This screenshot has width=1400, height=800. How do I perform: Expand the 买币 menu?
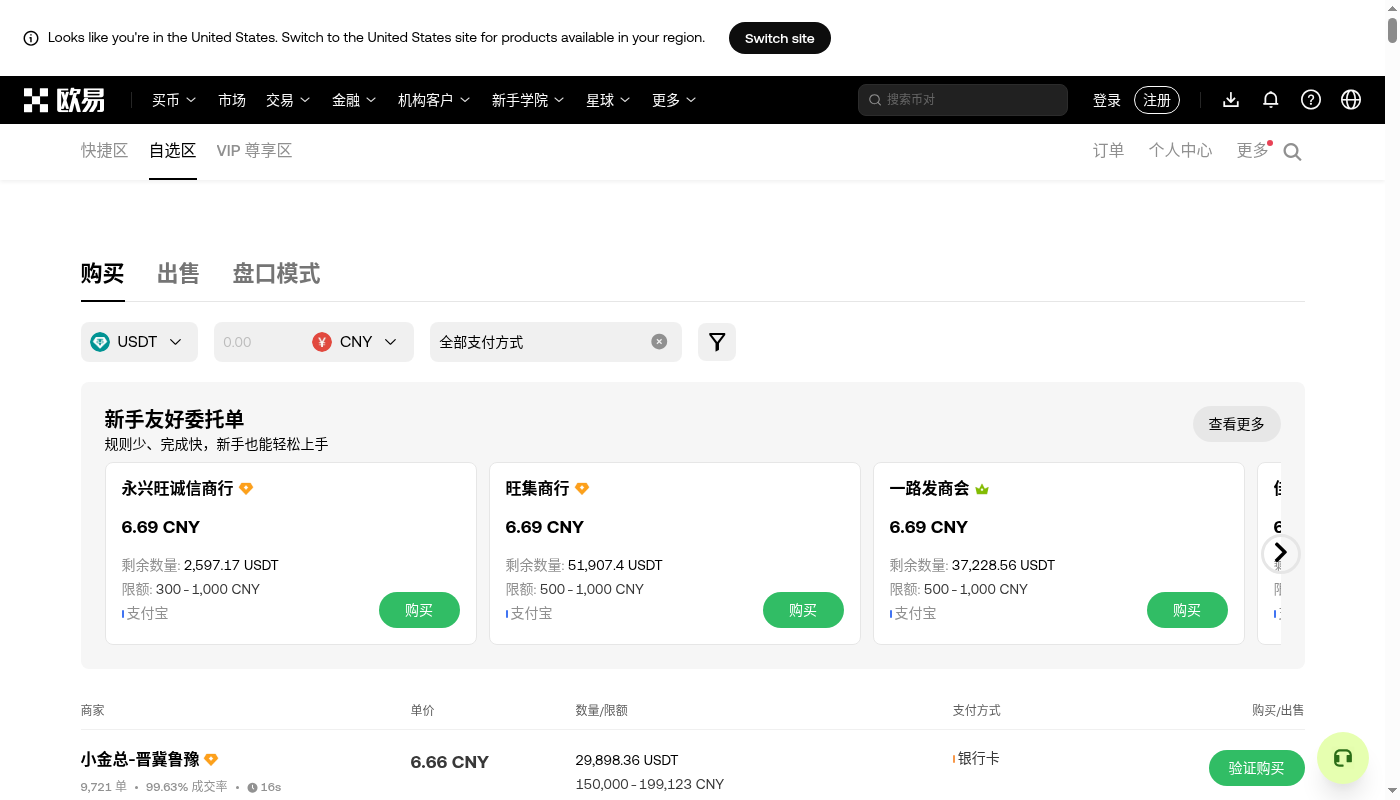coord(174,100)
